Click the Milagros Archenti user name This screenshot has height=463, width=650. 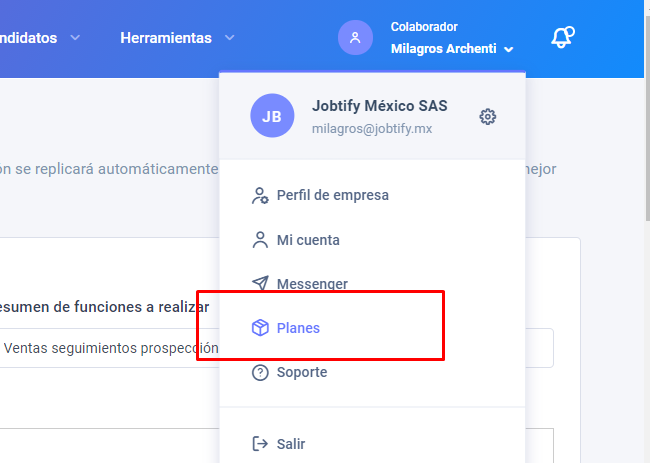444,49
